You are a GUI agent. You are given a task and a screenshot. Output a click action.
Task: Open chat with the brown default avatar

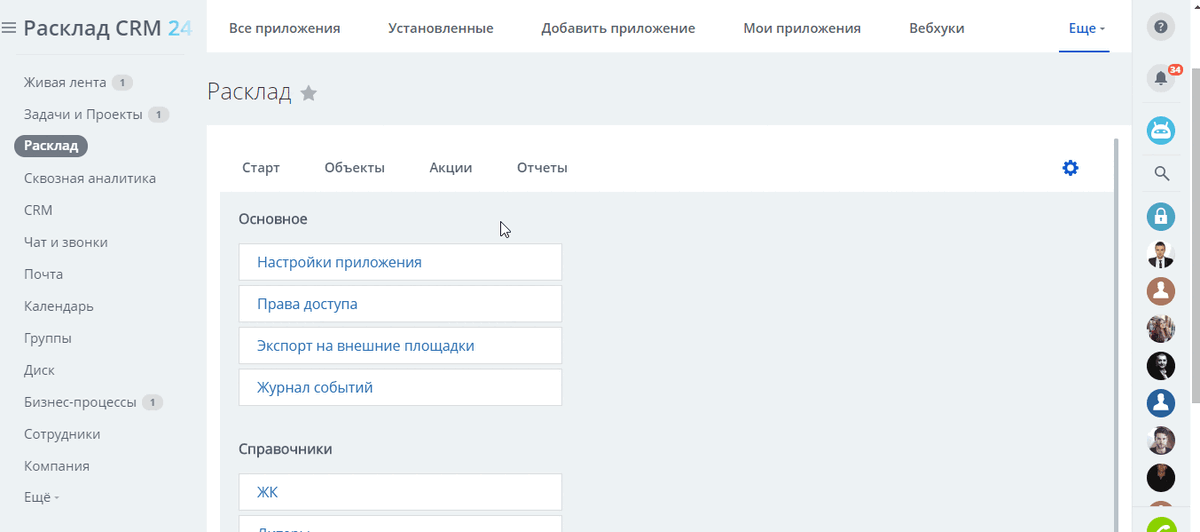pos(1161,291)
